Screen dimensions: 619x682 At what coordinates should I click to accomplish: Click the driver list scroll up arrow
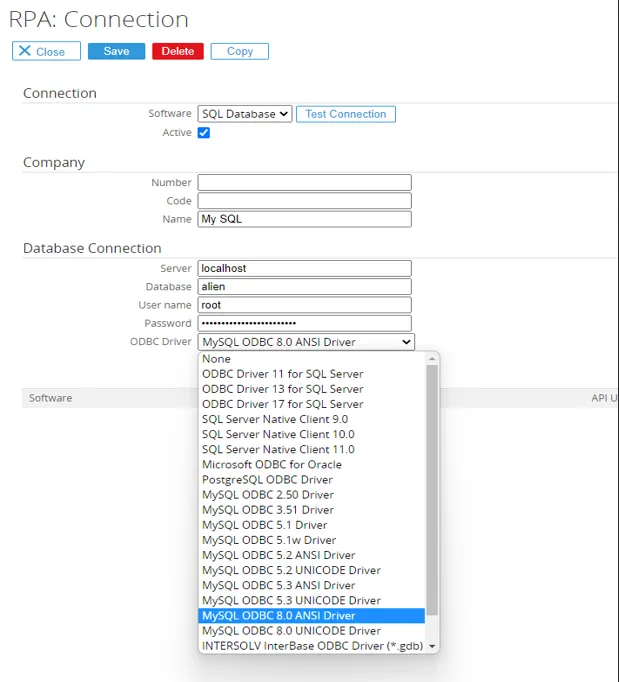(x=432, y=359)
